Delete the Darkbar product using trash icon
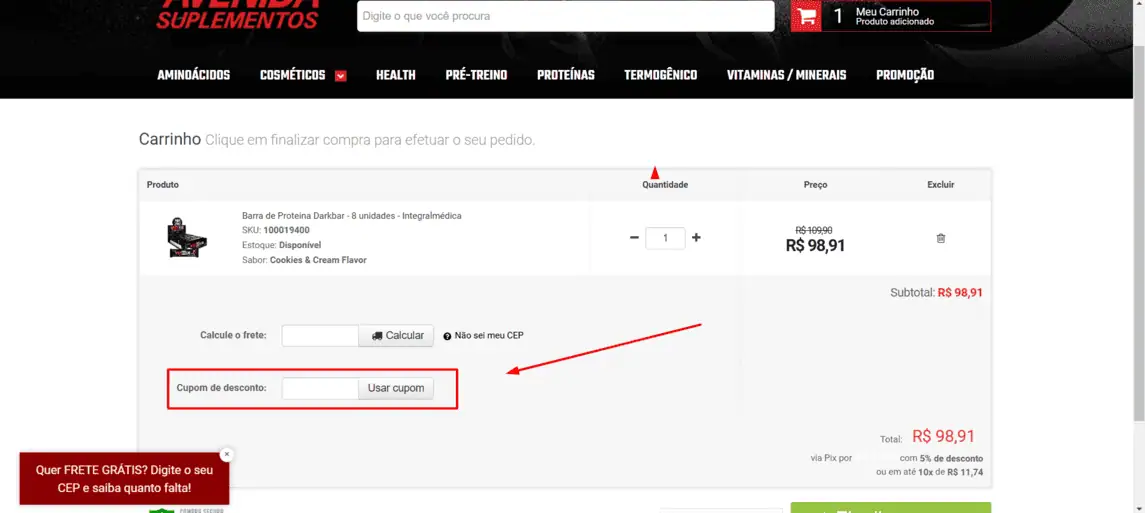This screenshot has width=1145, height=513. click(941, 238)
